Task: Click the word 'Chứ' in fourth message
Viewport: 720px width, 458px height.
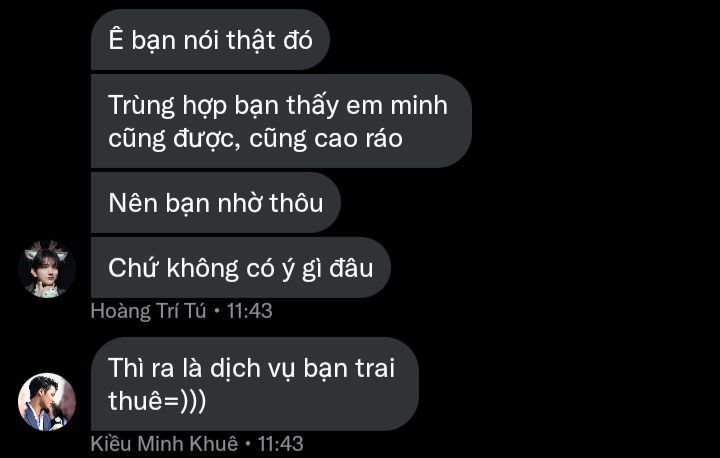Action: click(x=134, y=268)
